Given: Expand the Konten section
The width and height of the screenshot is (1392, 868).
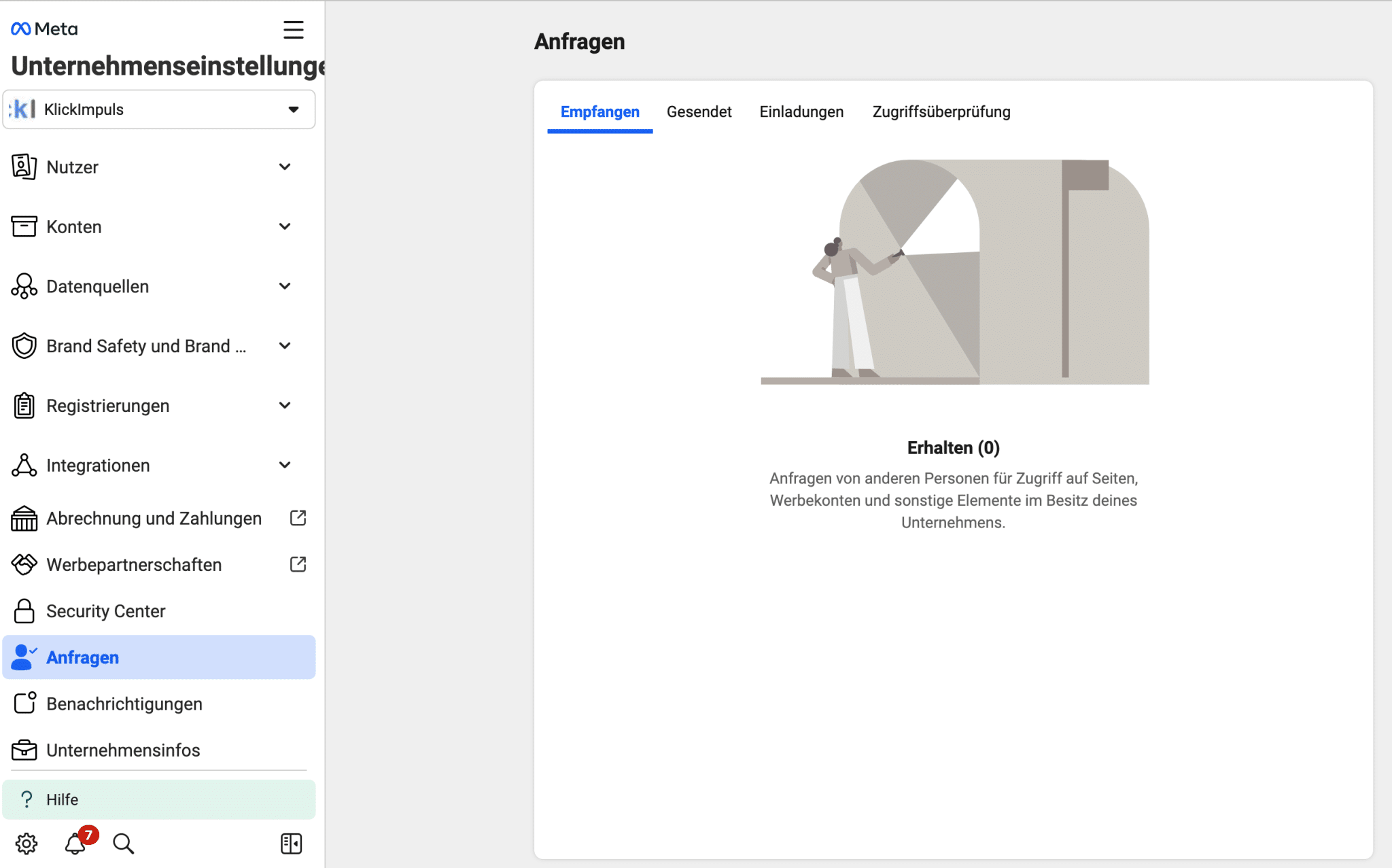Looking at the screenshot, I should (285, 226).
